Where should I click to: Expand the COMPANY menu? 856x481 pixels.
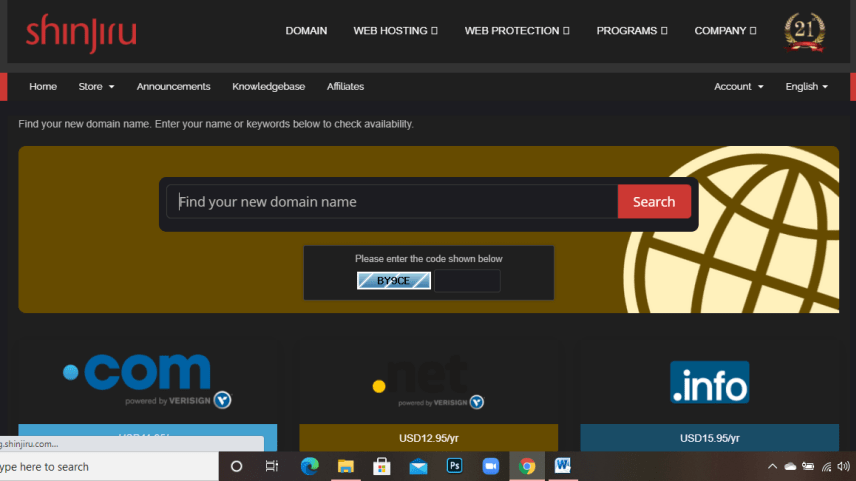(x=725, y=31)
